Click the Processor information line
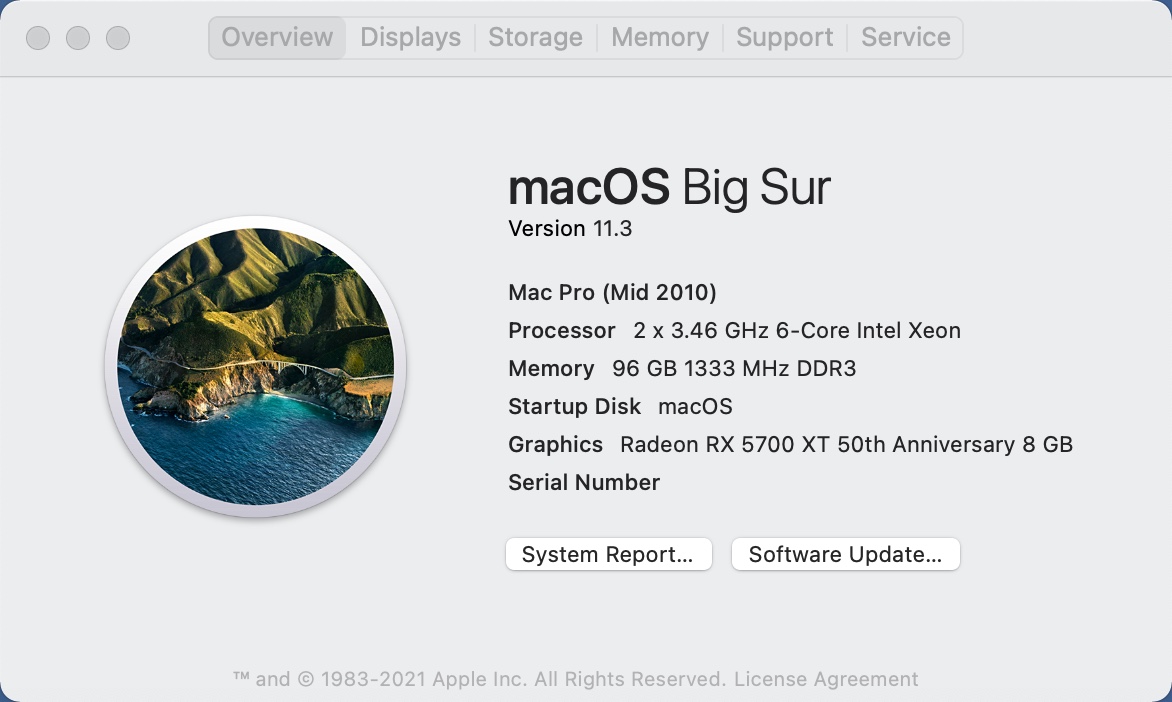The width and height of the screenshot is (1172, 702). [x=735, y=330]
